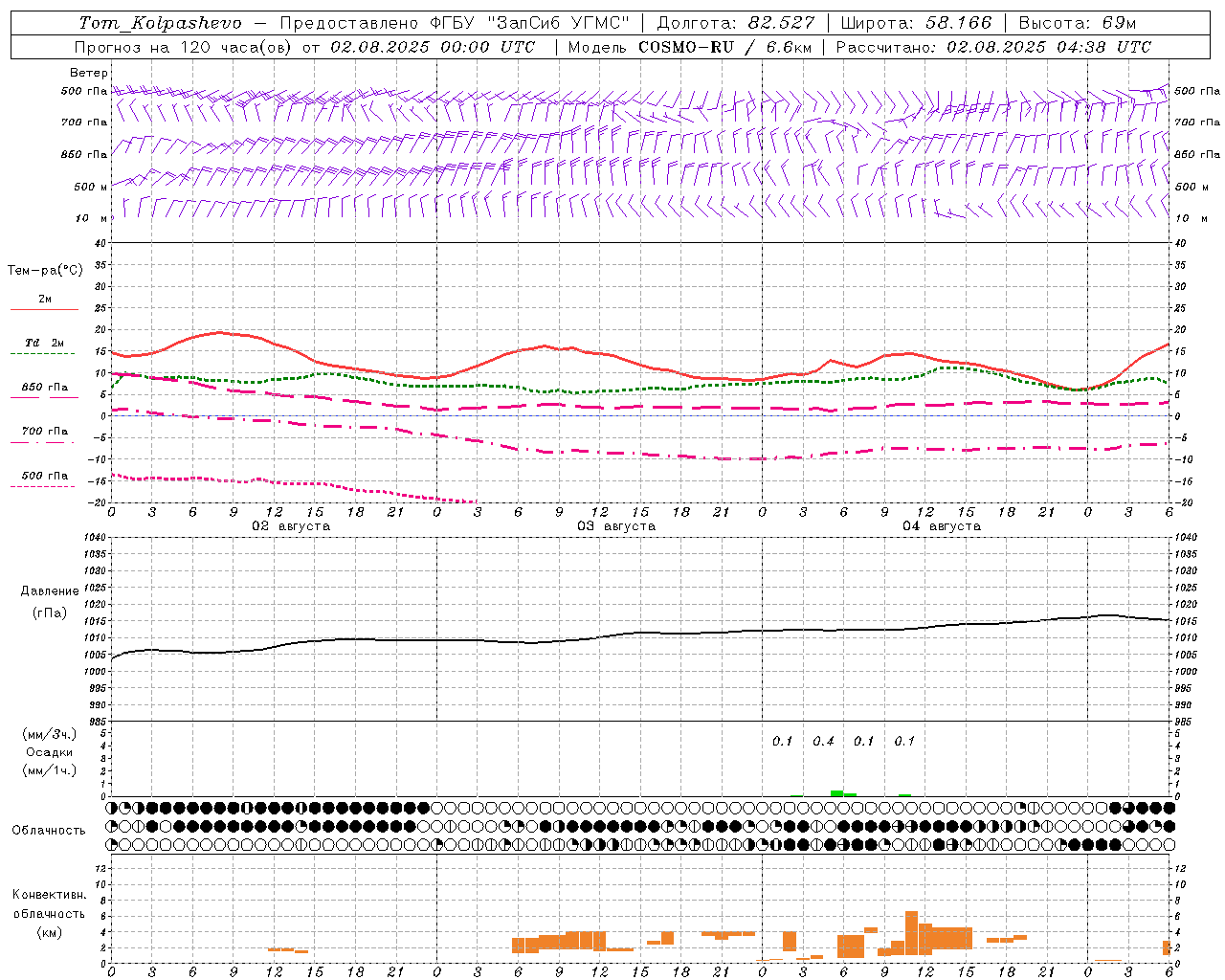The height and width of the screenshot is (980, 1225).
Task: Click the "Тем-ра(°C)" temperature panel label
Action: click(45, 271)
